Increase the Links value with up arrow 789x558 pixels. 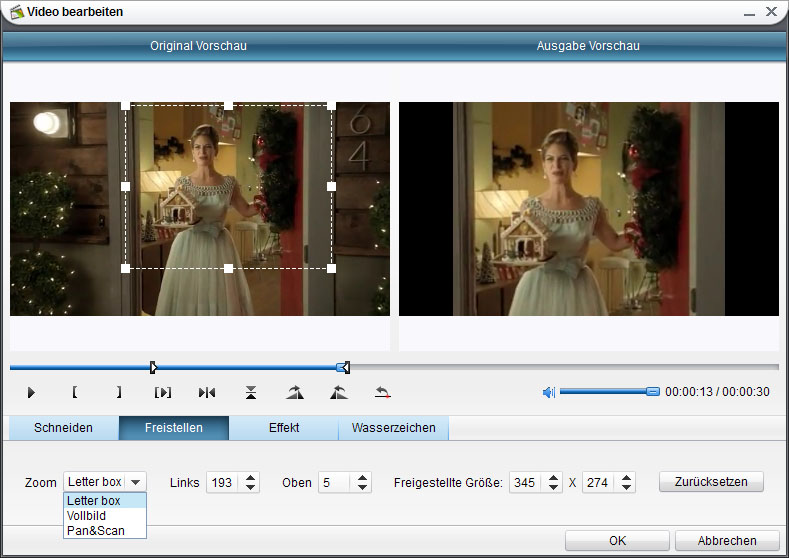point(250,477)
